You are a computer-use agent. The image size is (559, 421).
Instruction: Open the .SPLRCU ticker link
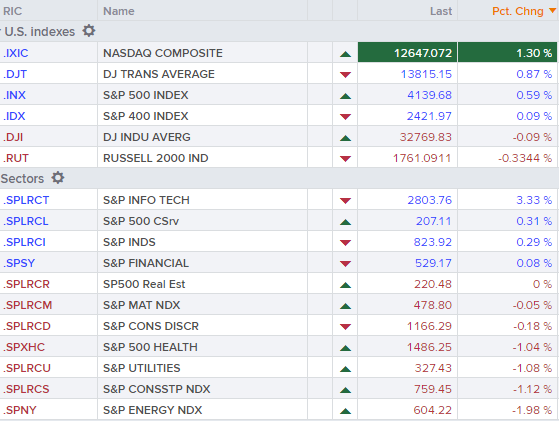27,369
